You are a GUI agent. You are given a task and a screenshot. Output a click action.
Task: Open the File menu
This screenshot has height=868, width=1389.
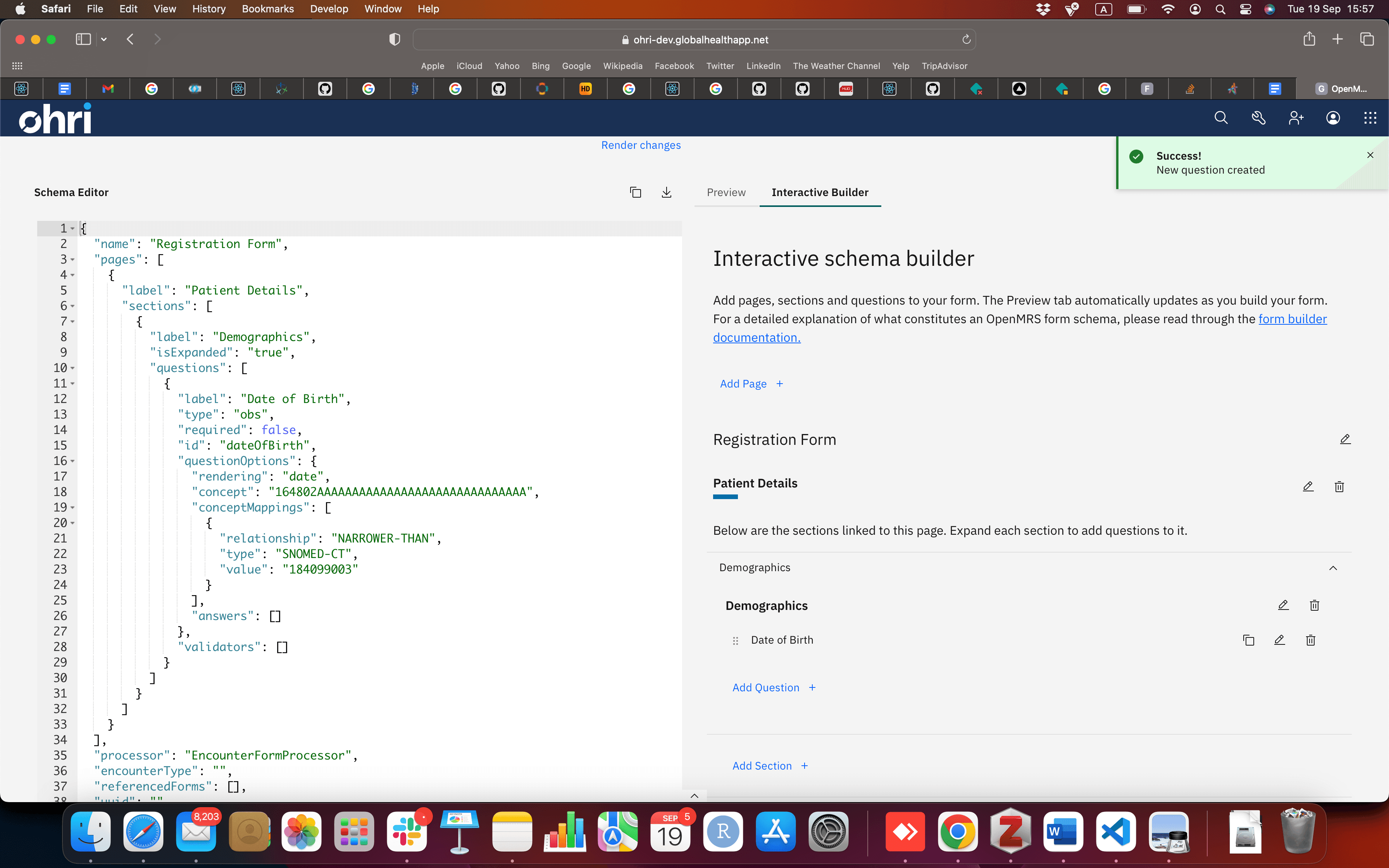click(x=95, y=9)
